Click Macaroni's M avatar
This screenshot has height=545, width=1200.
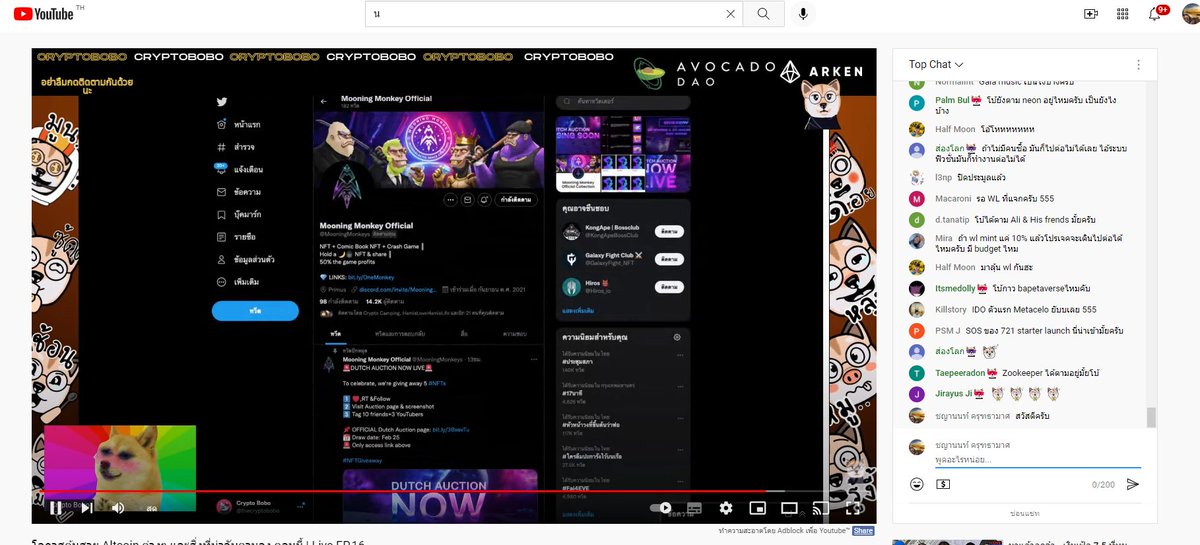916,198
